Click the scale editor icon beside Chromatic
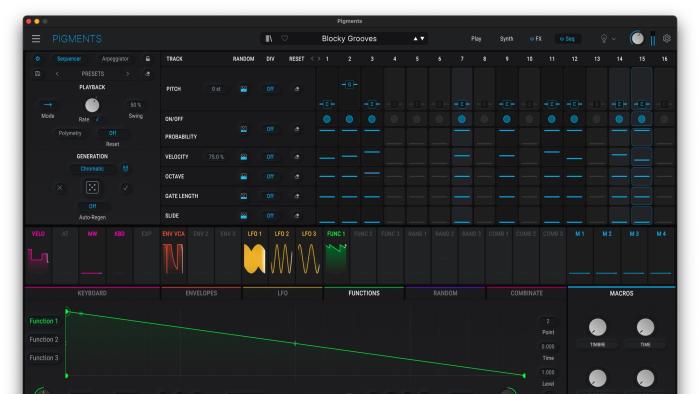 [x=125, y=169]
